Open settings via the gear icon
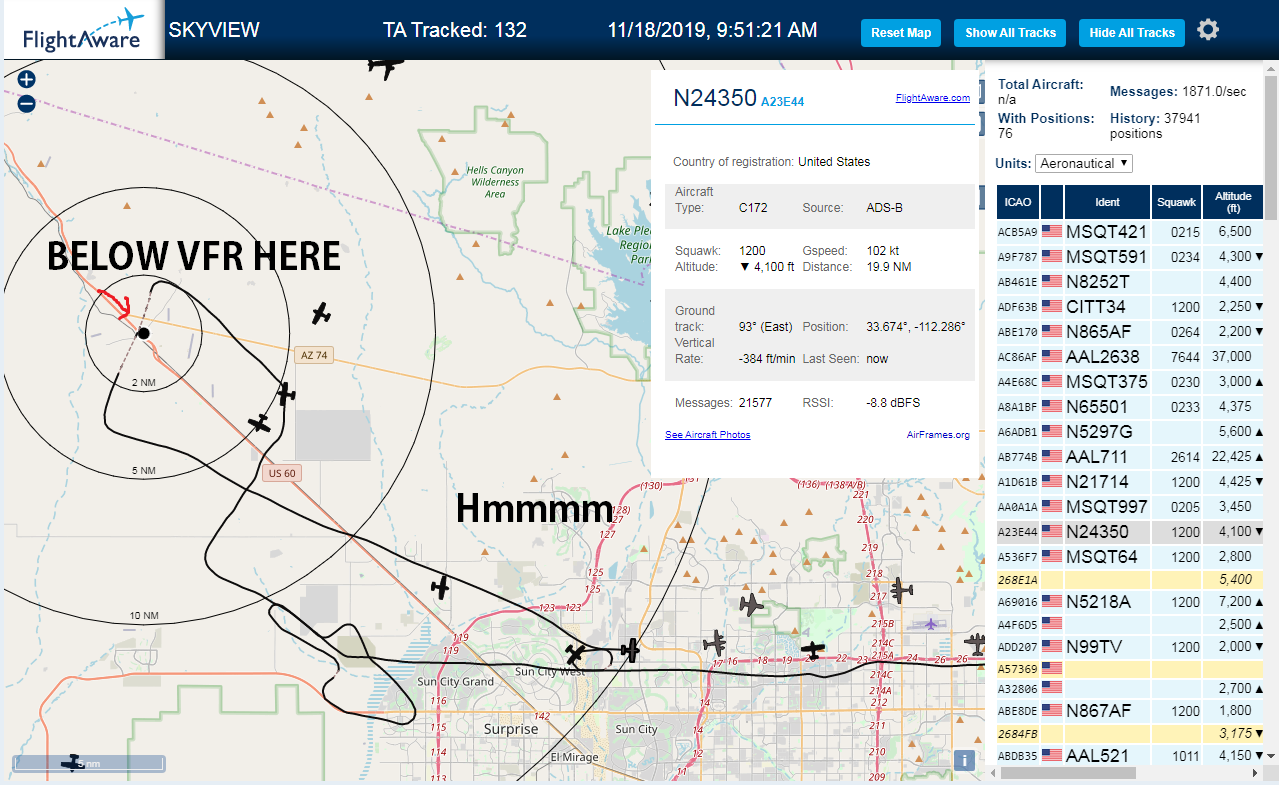This screenshot has width=1279, height=785. coord(1208,30)
